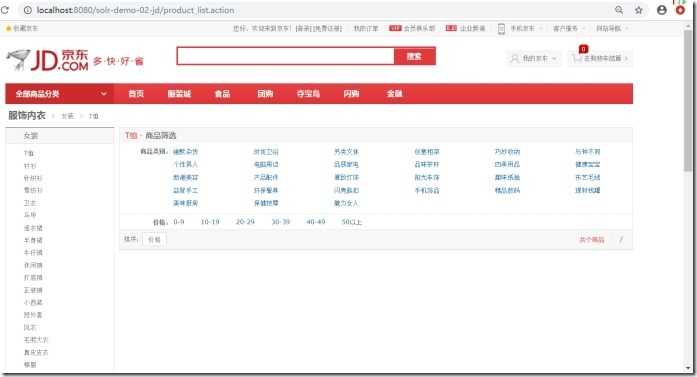
Task: Click 牛仔裤 in 女装 sidebar
Action: [x=33, y=253]
